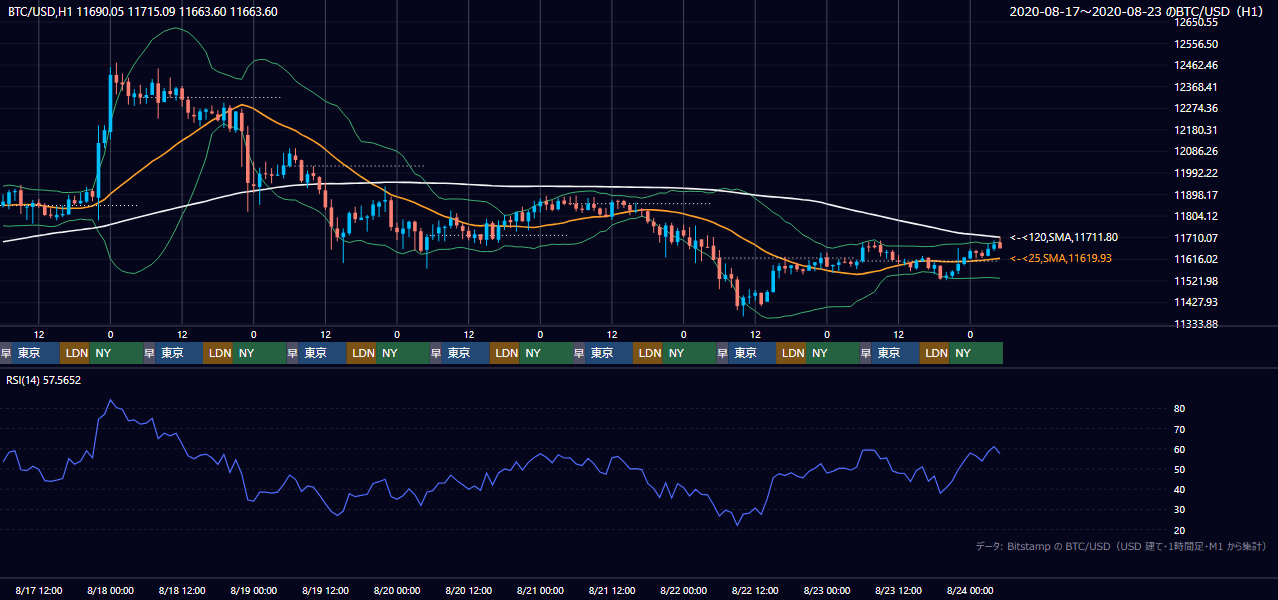This screenshot has height=600, width=1278.
Task: Select the 8/23 12:00 time label
Action: tap(899, 590)
